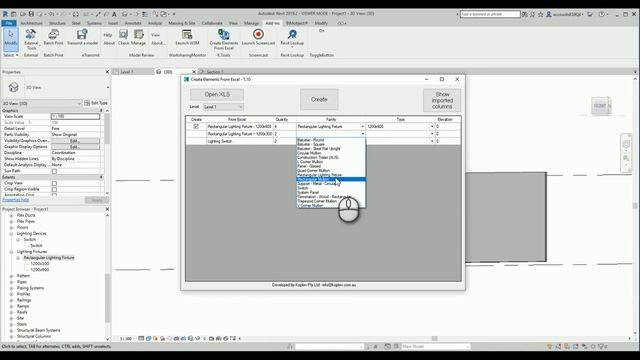Select 1200x600 type in Project Browser

click(40, 270)
